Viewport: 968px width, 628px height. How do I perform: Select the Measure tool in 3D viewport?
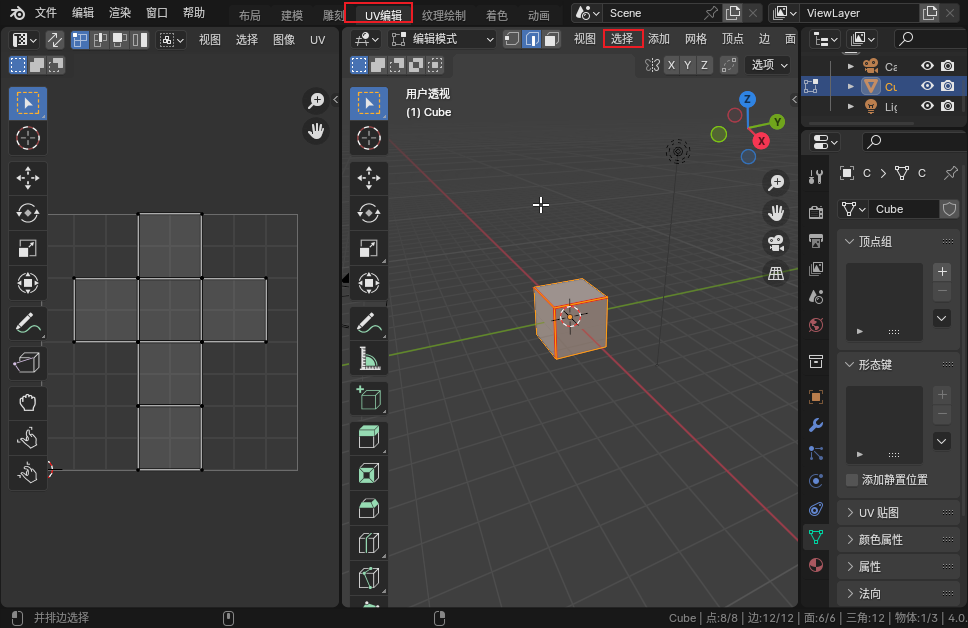(369, 357)
